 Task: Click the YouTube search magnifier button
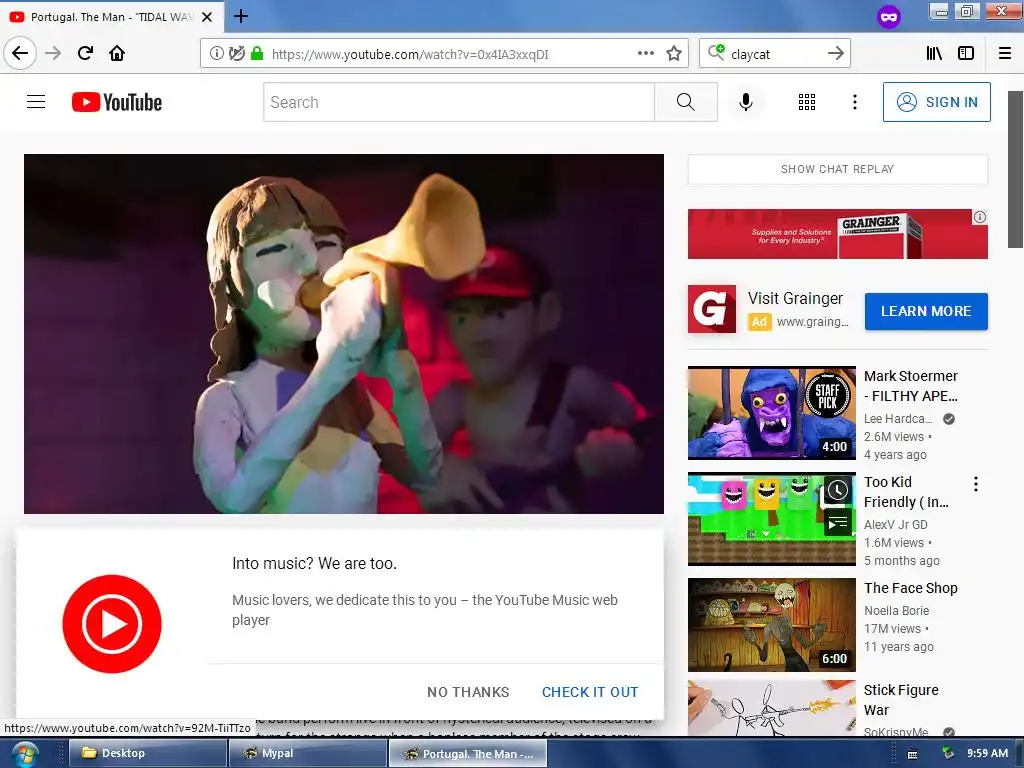686,102
